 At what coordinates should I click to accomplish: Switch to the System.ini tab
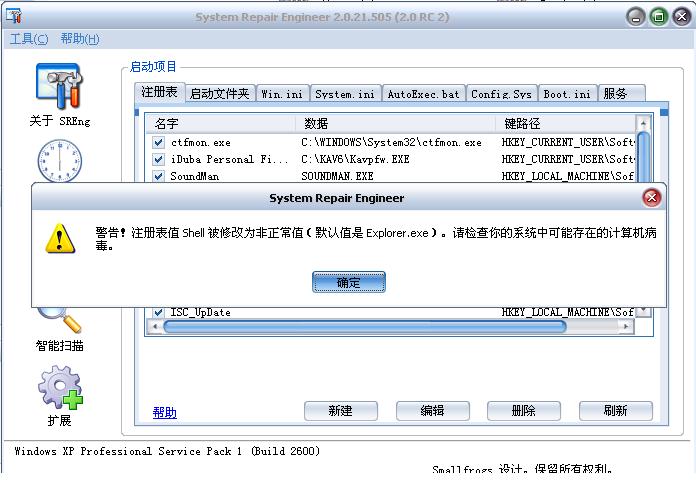click(345, 94)
